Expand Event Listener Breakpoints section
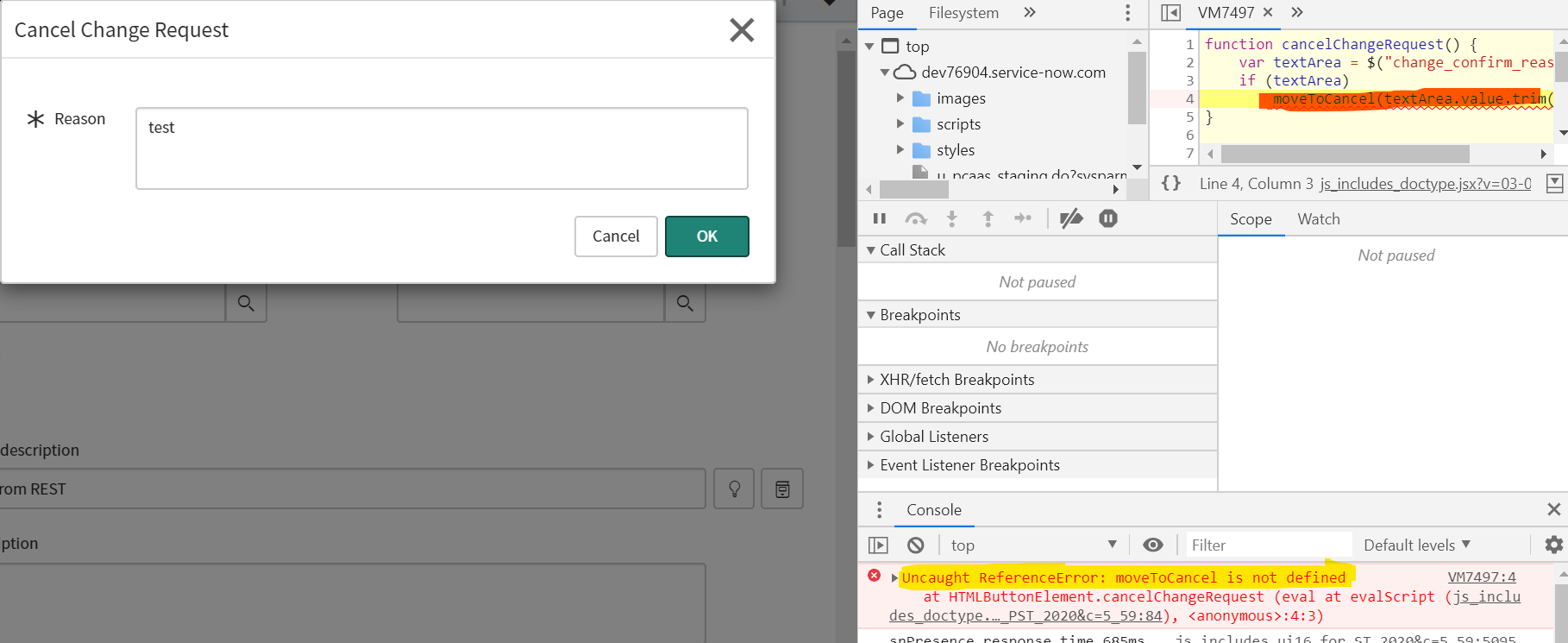The height and width of the screenshot is (643, 1568). [1038, 465]
